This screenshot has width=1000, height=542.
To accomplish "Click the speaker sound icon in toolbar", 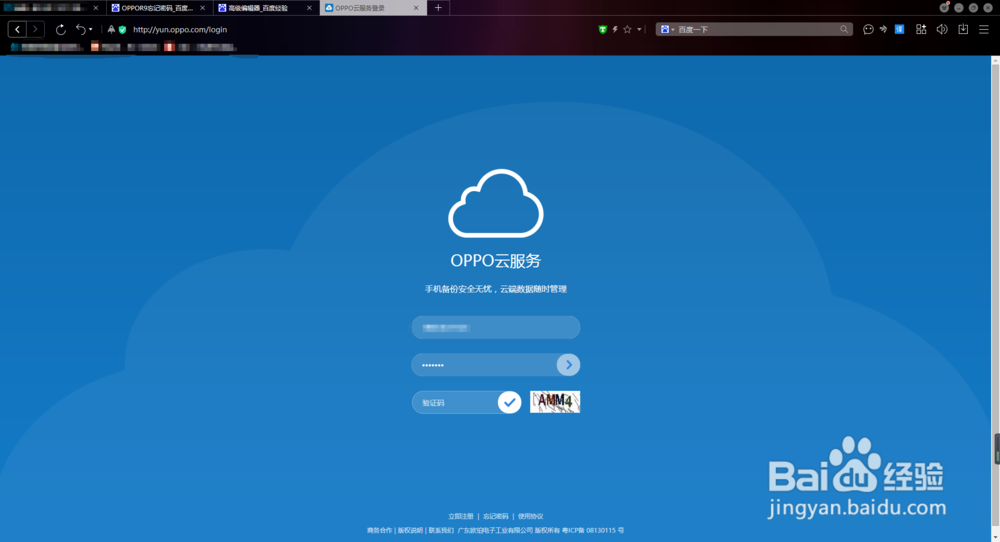I will tap(942, 29).
